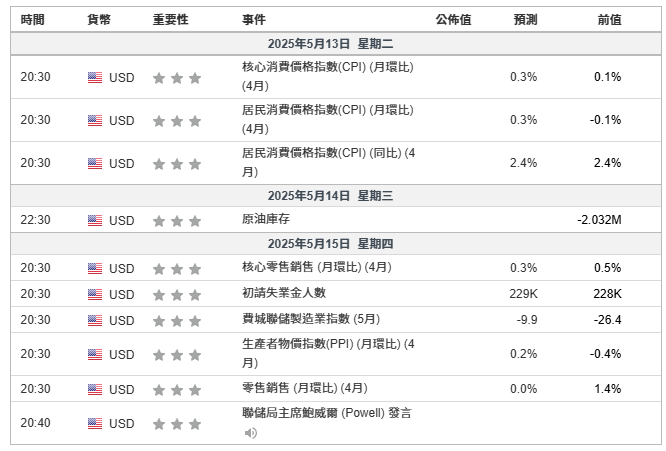666x451 pixels.
Task: Click the 2025年5月14日 星期三 date row
Action: tap(336, 196)
